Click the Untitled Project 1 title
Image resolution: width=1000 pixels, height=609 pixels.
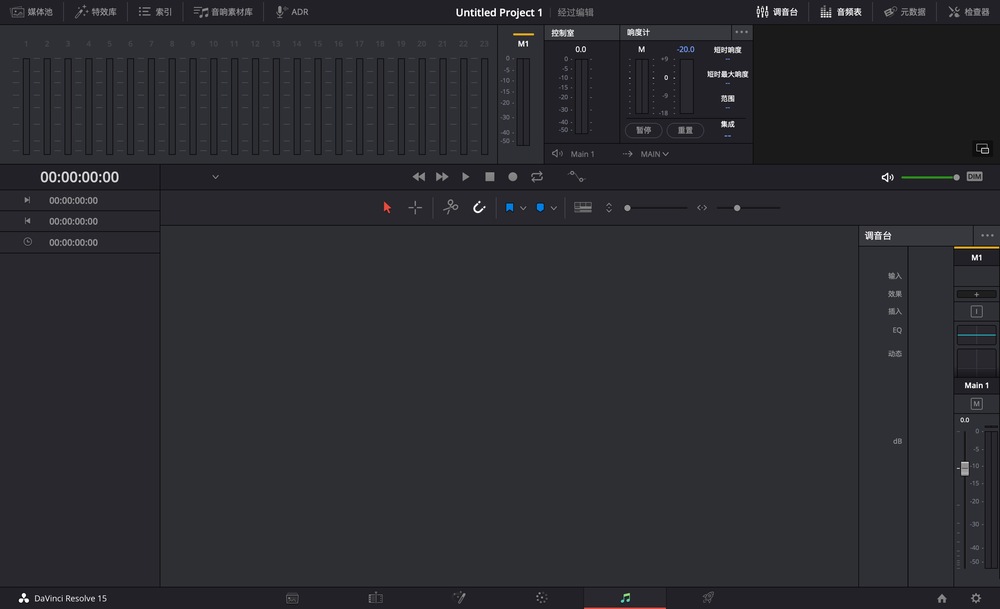coord(499,12)
